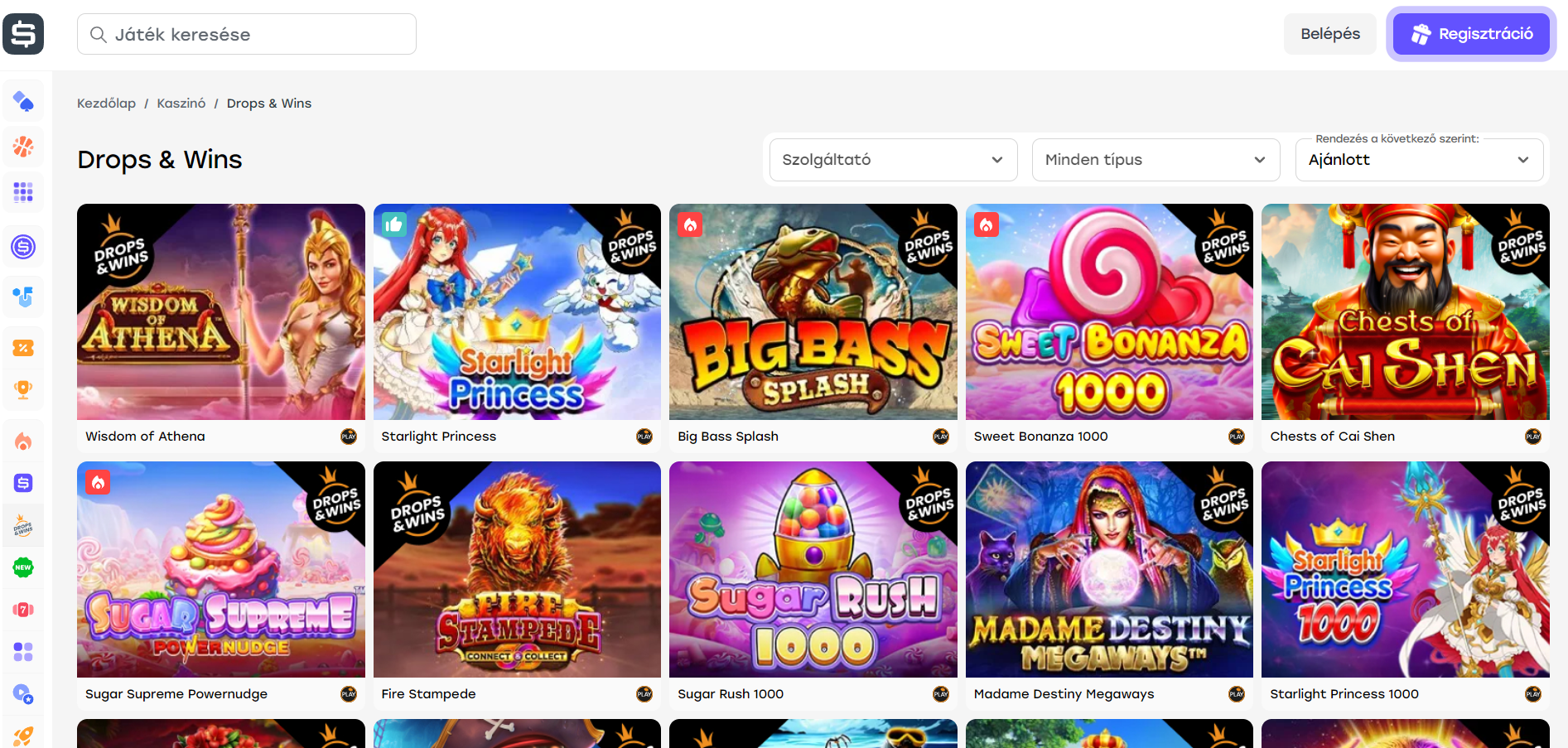
Task: Click the blue shapes sidebar icon
Action: click(x=23, y=296)
